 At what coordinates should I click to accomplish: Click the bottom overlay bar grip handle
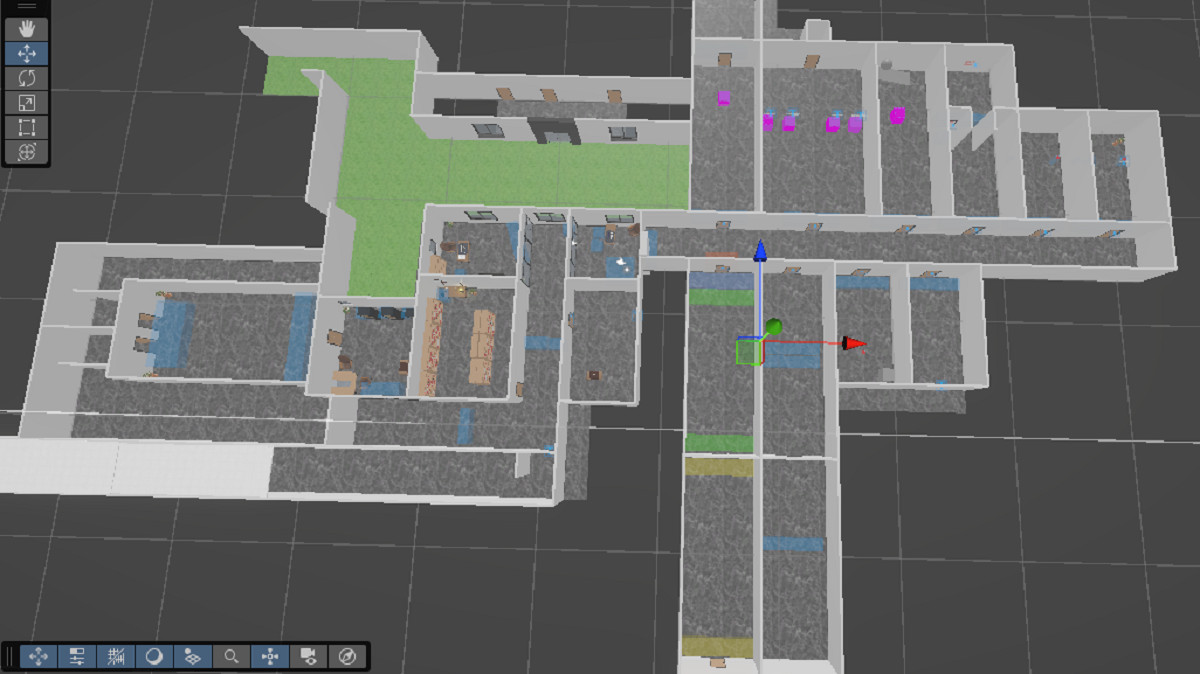pyautogui.click(x=11, y=656)
